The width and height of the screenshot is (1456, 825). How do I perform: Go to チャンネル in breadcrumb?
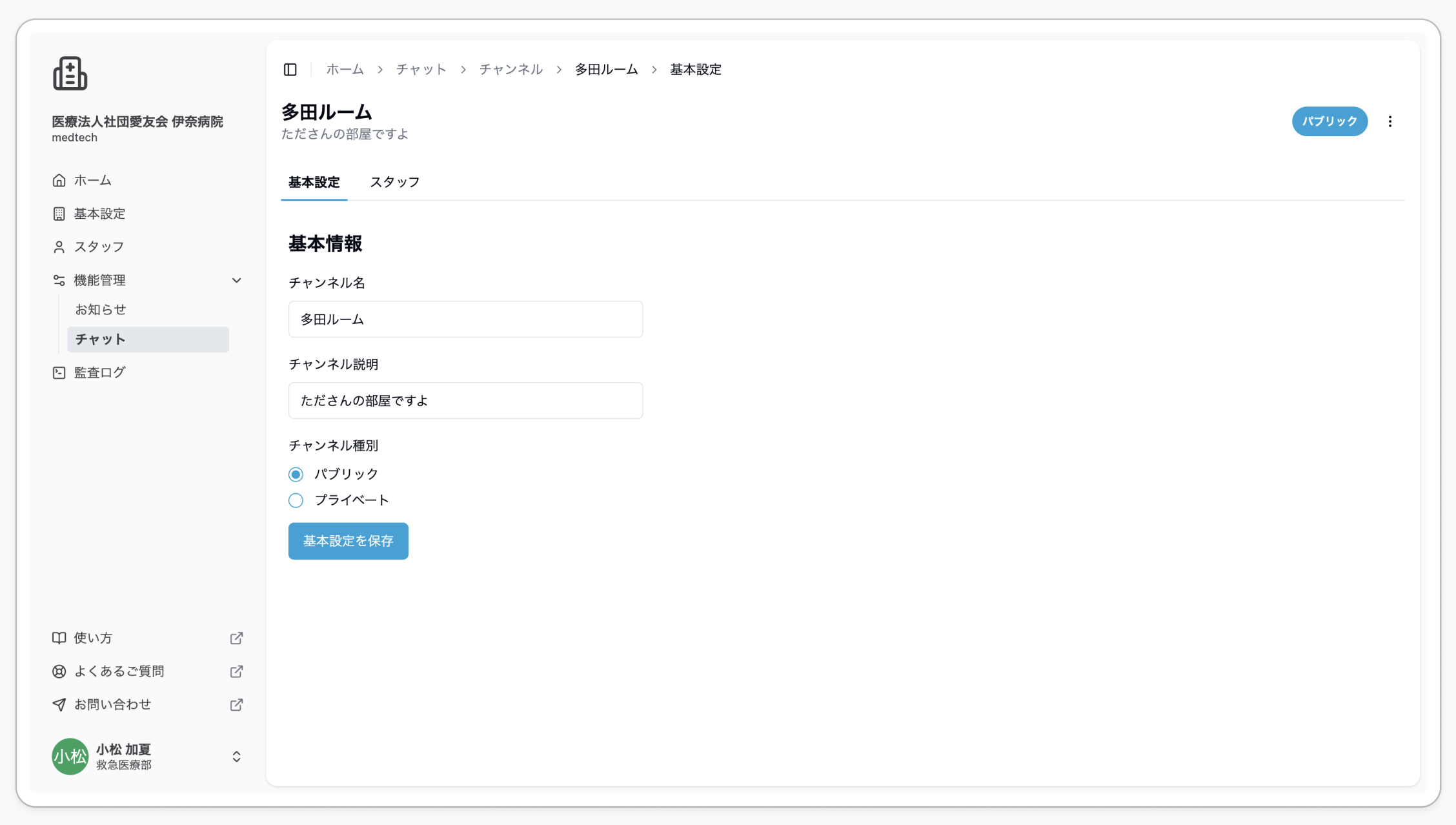[511, 70]
